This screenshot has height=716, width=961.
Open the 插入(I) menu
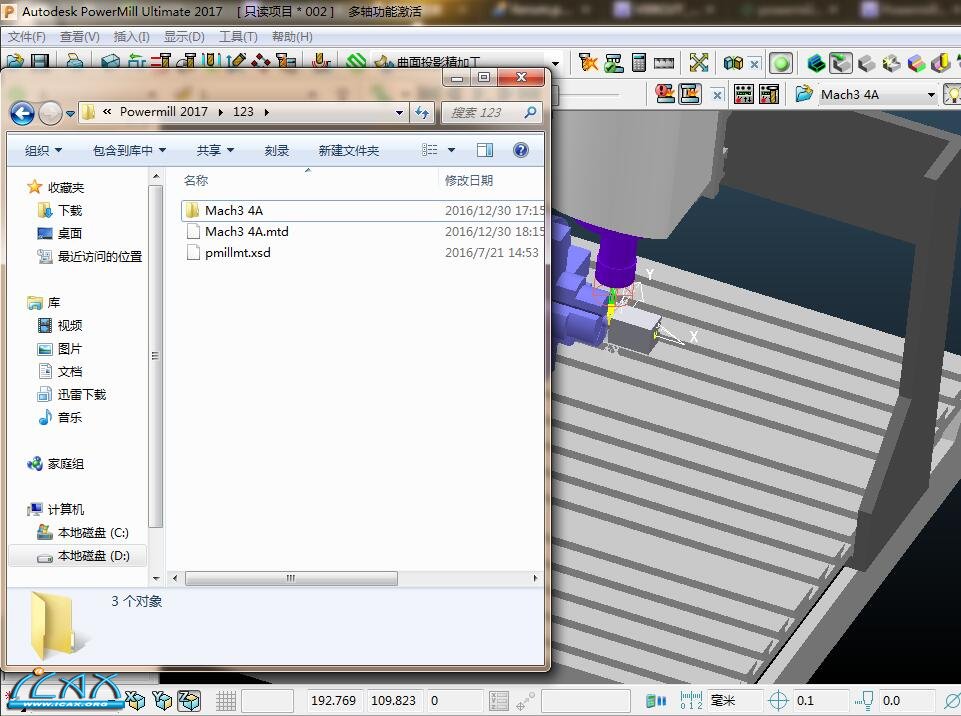131,37
